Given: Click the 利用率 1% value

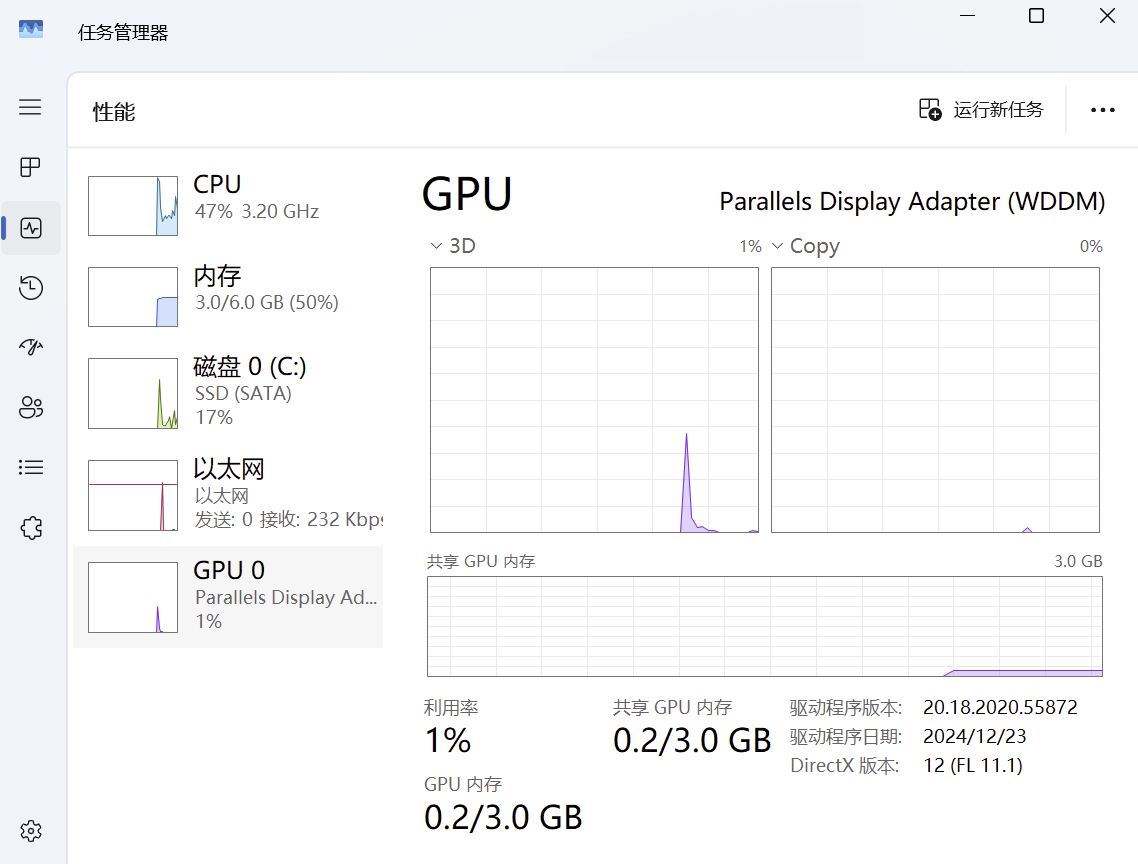Looking at the screenshot, I should tap(448, 741).
